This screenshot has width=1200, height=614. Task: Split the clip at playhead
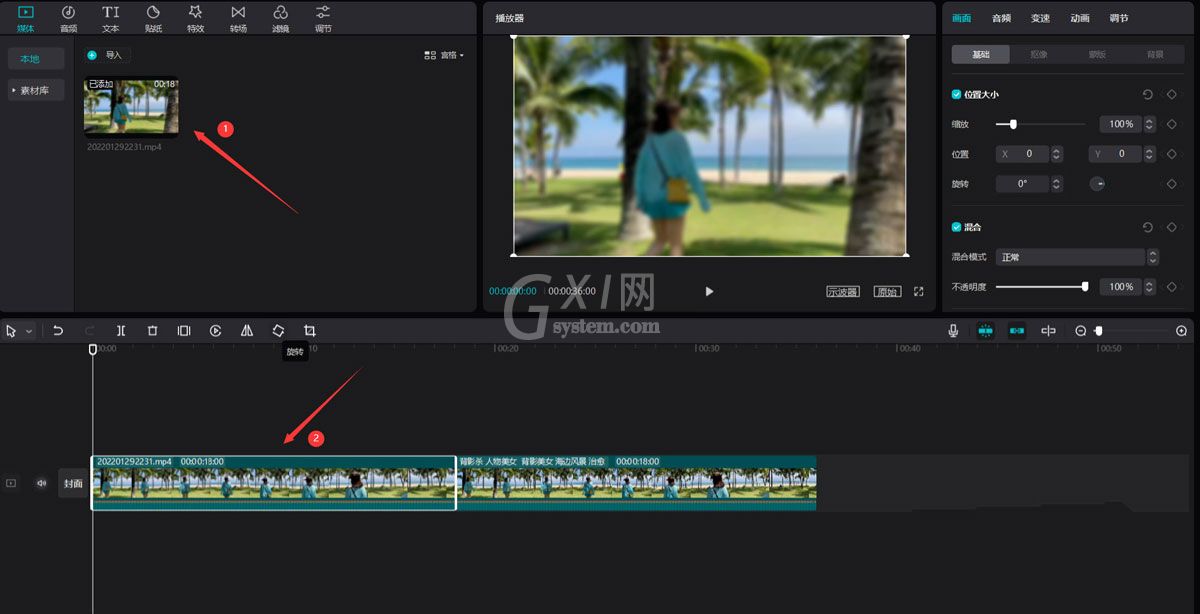pyautogui.click(x=121, y=331)
